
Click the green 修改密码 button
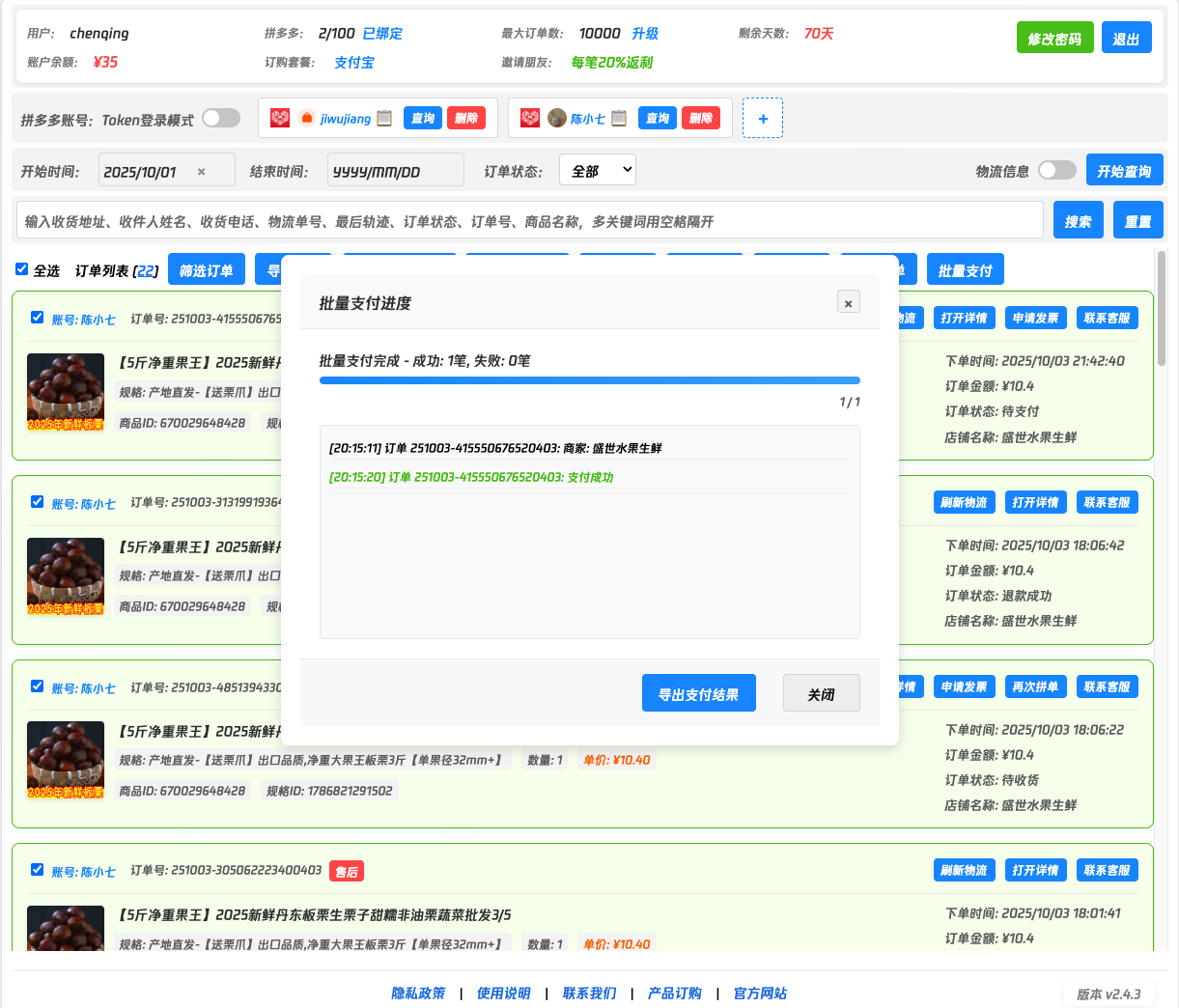tap(1054, 38)
